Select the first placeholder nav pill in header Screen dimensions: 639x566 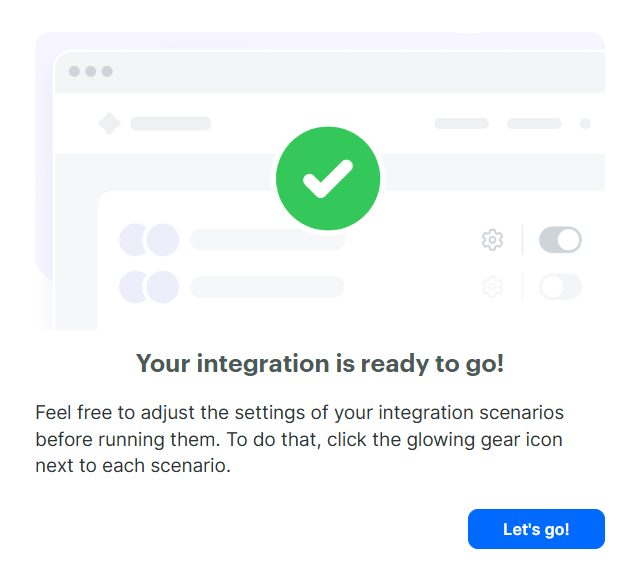point(461,123)
